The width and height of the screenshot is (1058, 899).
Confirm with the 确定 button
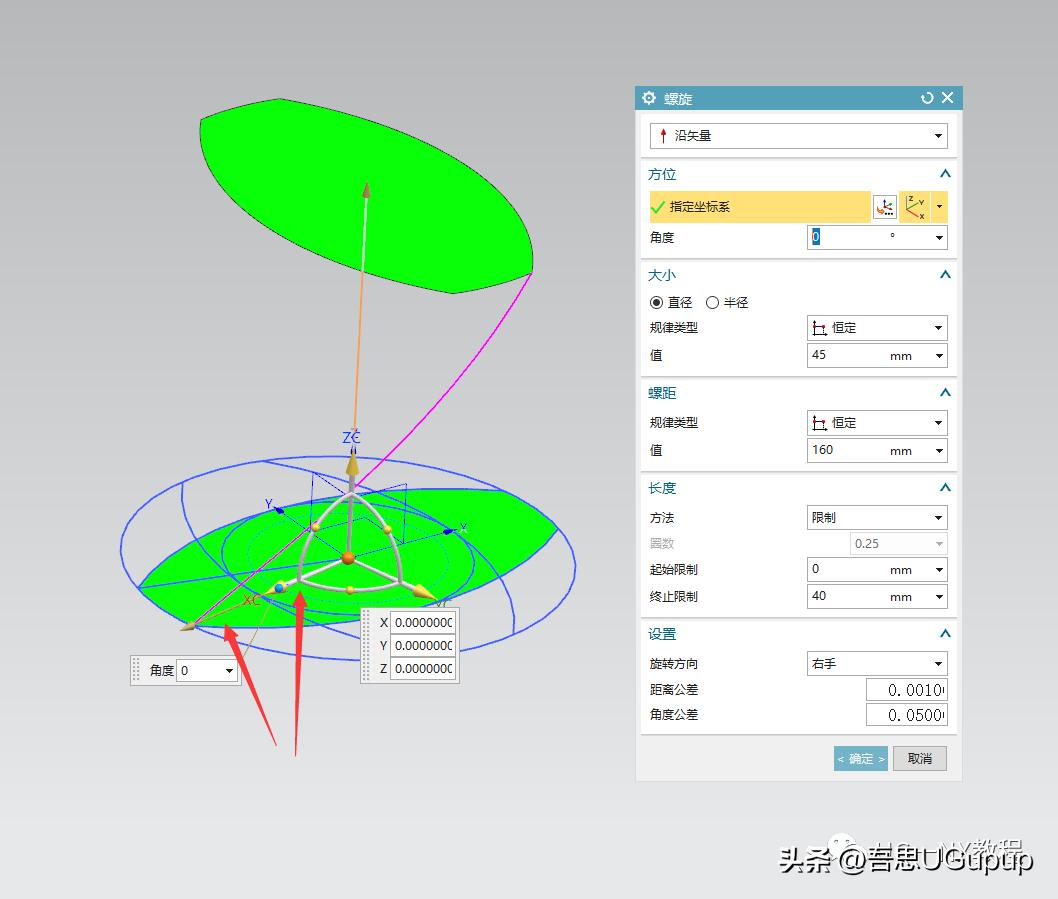click(860, 759)
